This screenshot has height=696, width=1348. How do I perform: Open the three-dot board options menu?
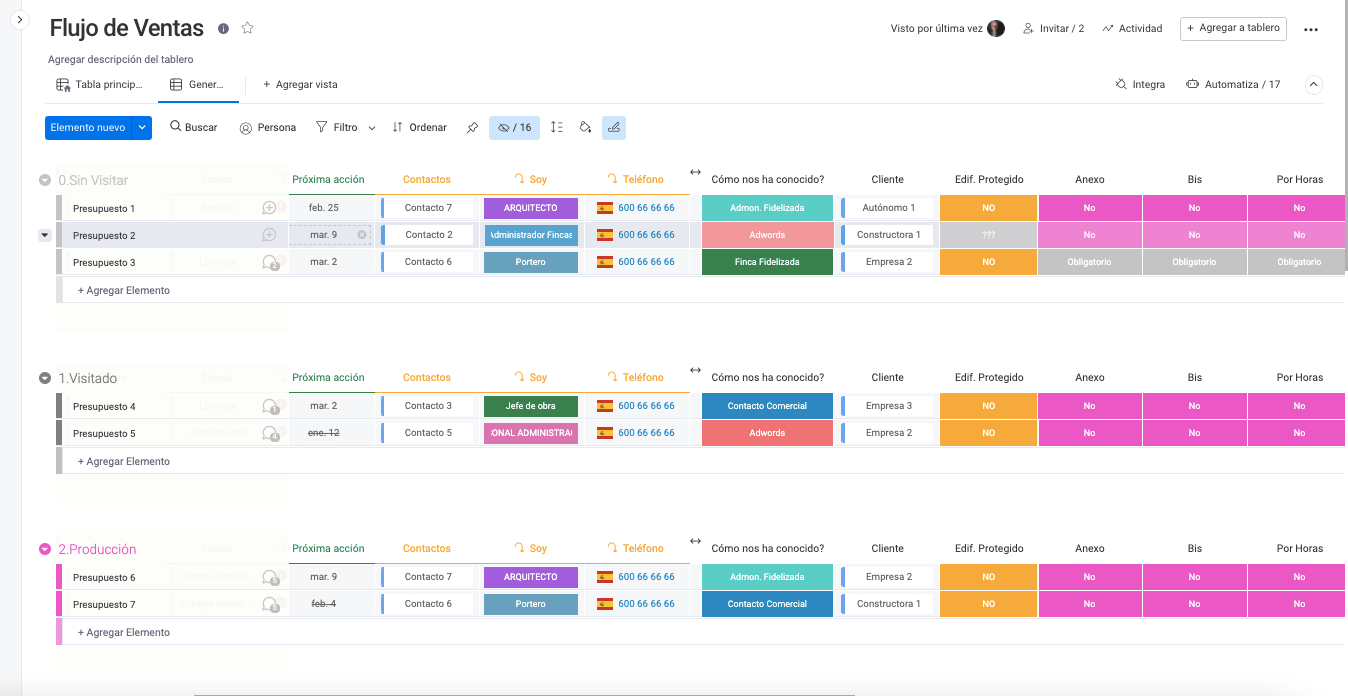[x=1311, y=30]
